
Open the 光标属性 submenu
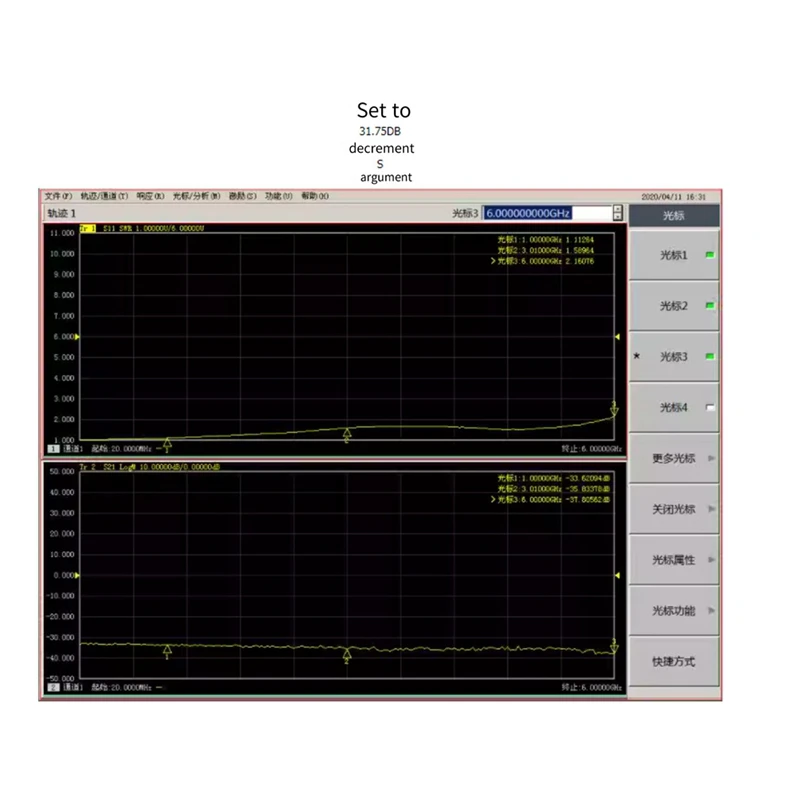[673, 560]
